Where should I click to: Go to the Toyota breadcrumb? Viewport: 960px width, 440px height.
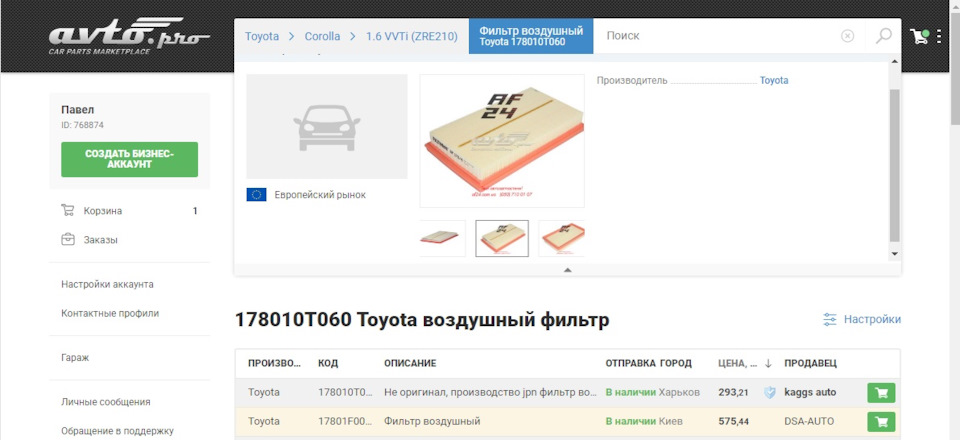[x=262, y=36]
